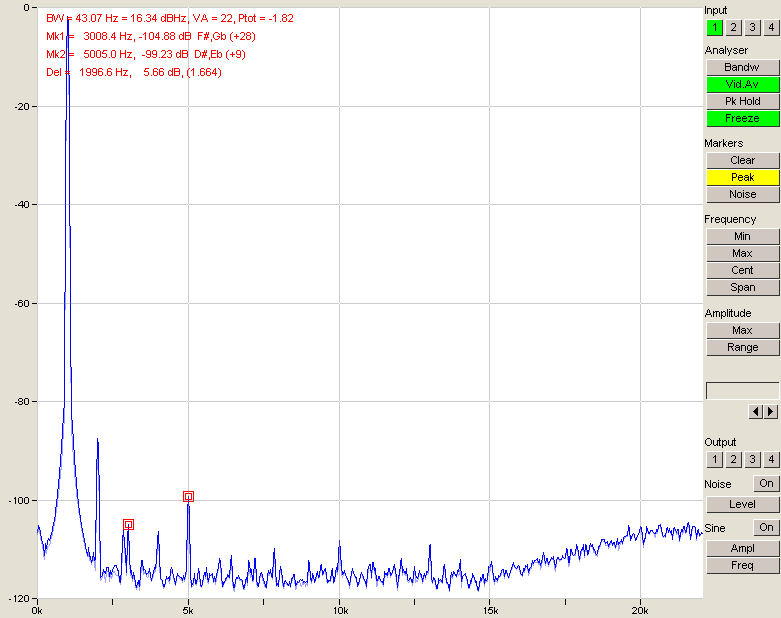Select Output channel 4
The image size is (781, 618).
(771, 459)
